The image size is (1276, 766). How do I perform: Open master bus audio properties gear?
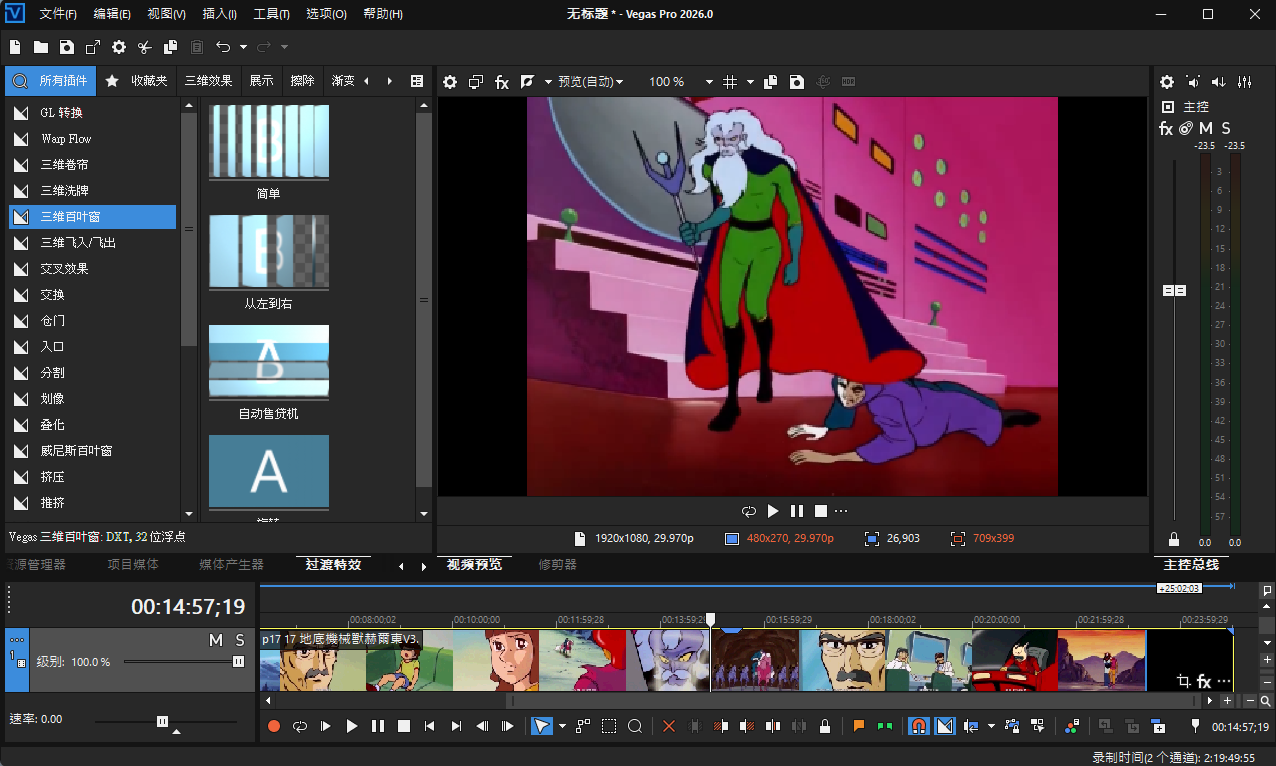[1167, 82]
